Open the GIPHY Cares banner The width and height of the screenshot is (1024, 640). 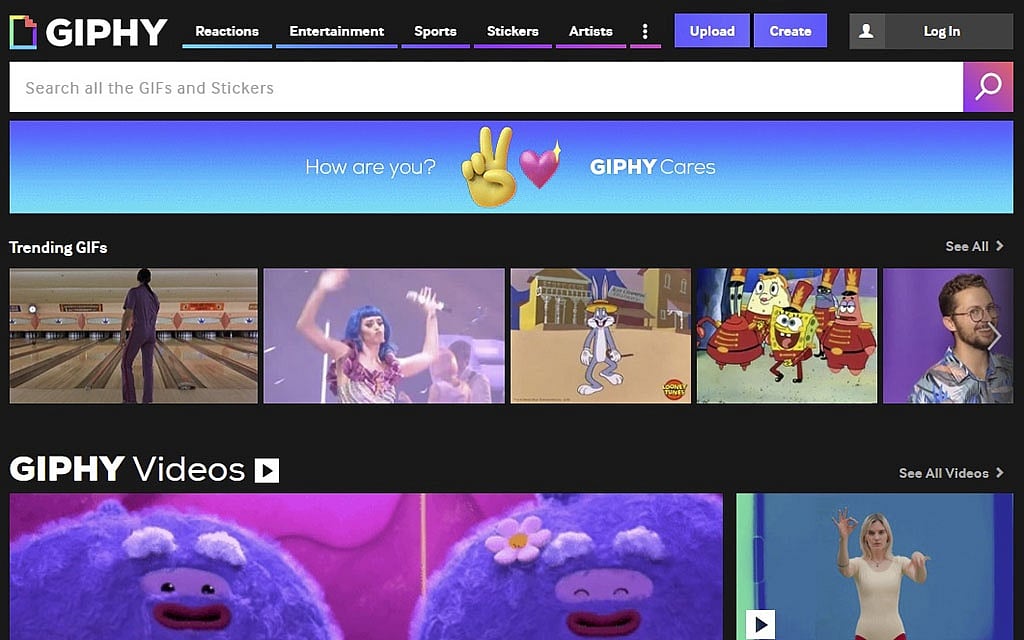(x=511, y=167)
